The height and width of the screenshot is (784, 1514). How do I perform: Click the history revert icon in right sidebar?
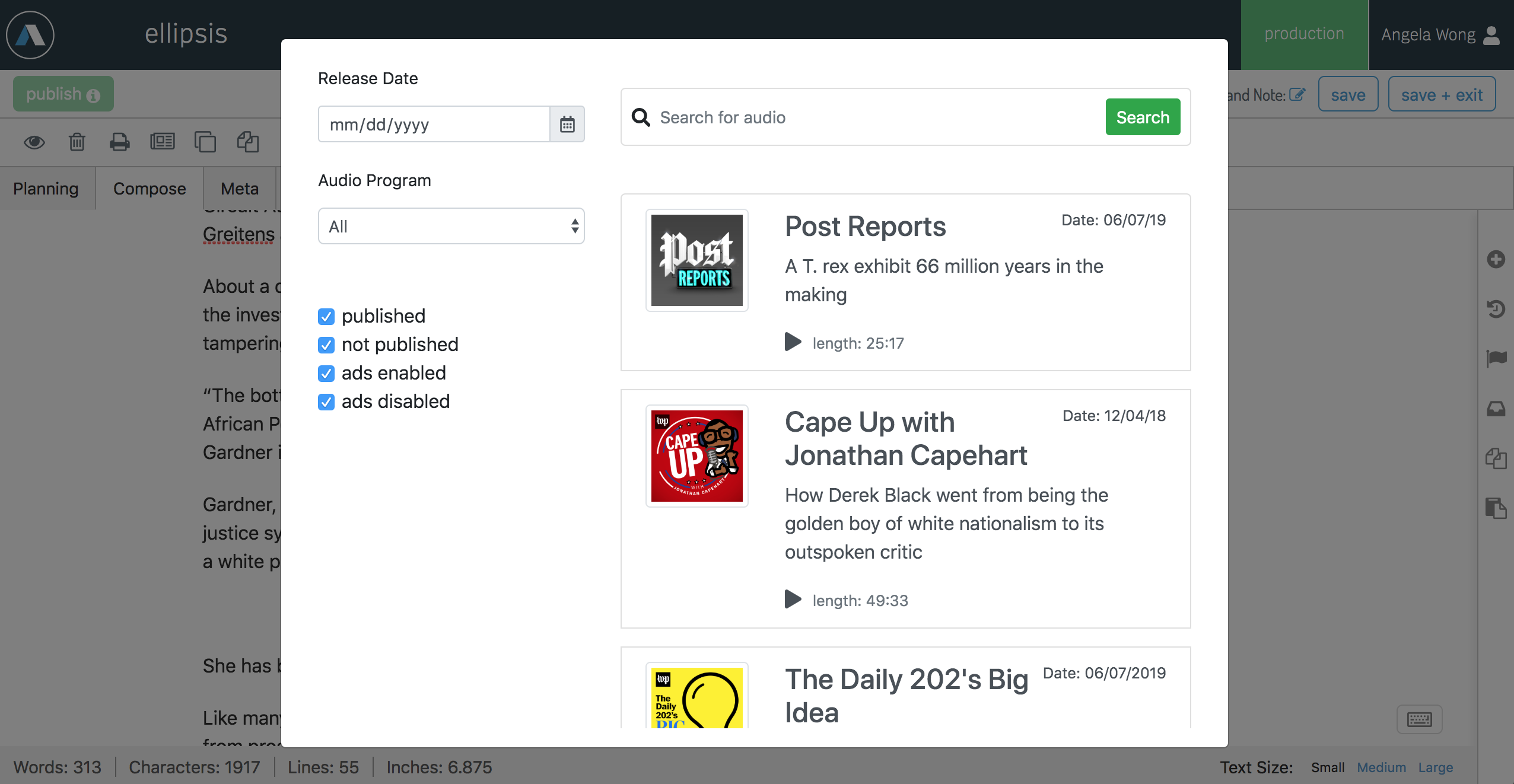(1496, 309)
